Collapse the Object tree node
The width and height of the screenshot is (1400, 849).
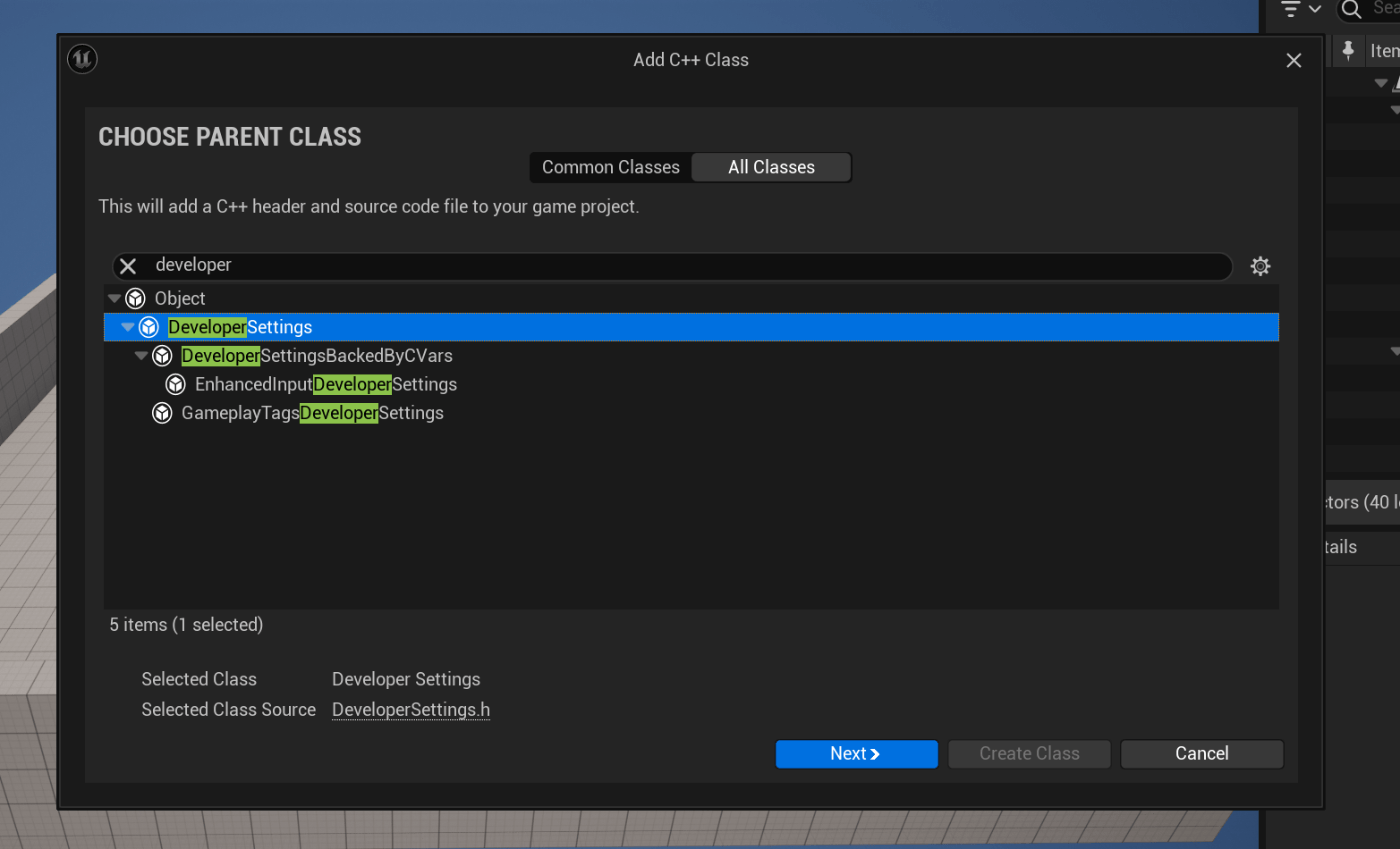pyautogui.click(x=115, y=298)
